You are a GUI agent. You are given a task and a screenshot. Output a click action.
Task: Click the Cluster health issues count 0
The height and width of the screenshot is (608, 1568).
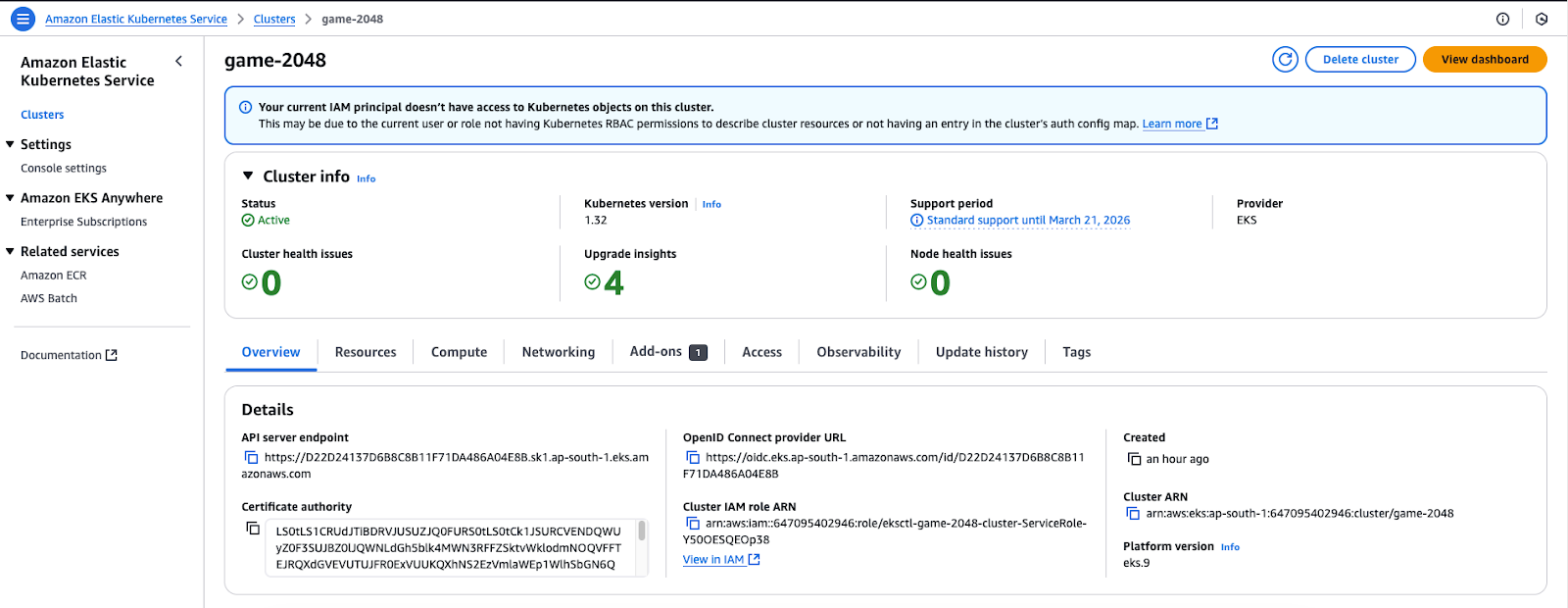coord(271,283)
